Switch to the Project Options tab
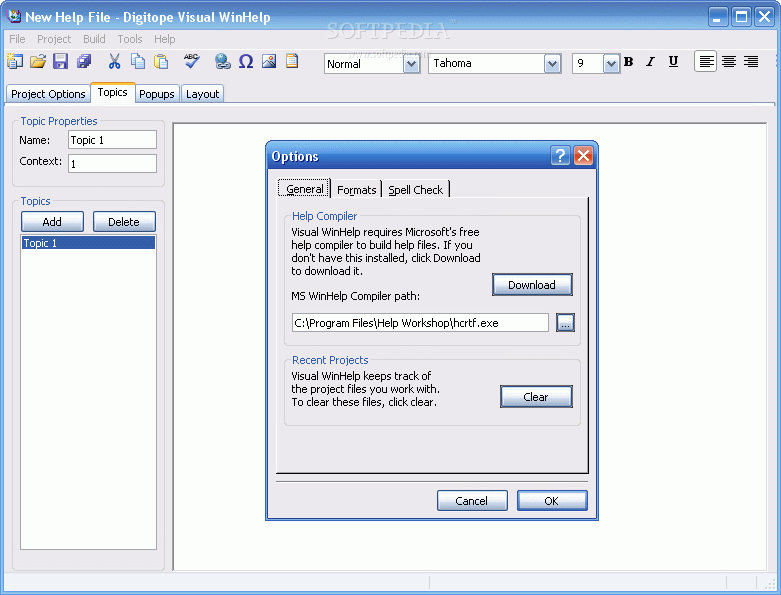781x595 pixels. point(48,94)
